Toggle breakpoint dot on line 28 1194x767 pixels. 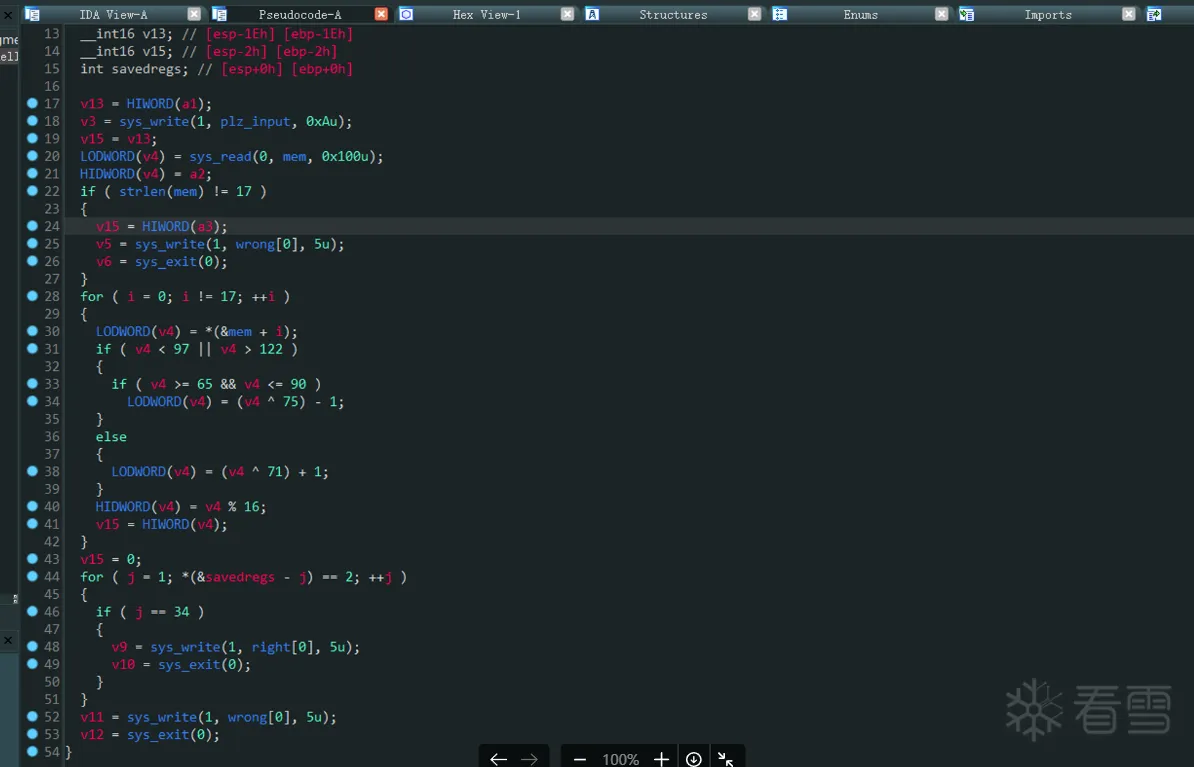tap(32, 296)
